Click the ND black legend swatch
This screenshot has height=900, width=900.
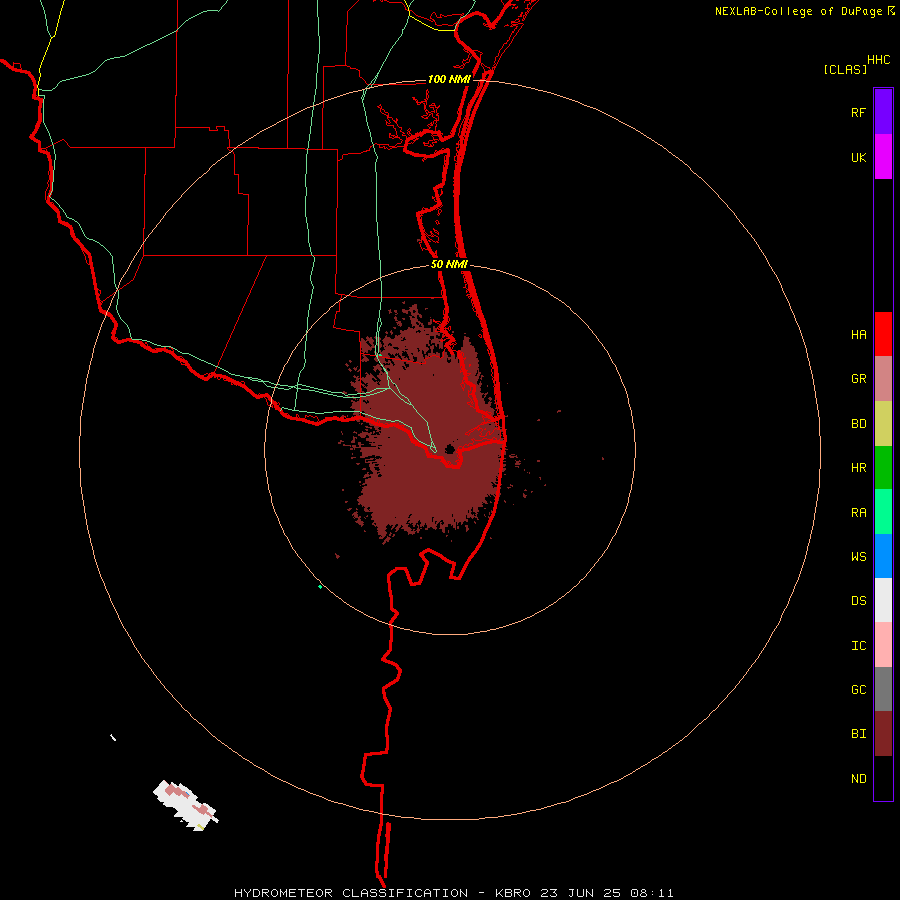(883, 778)
